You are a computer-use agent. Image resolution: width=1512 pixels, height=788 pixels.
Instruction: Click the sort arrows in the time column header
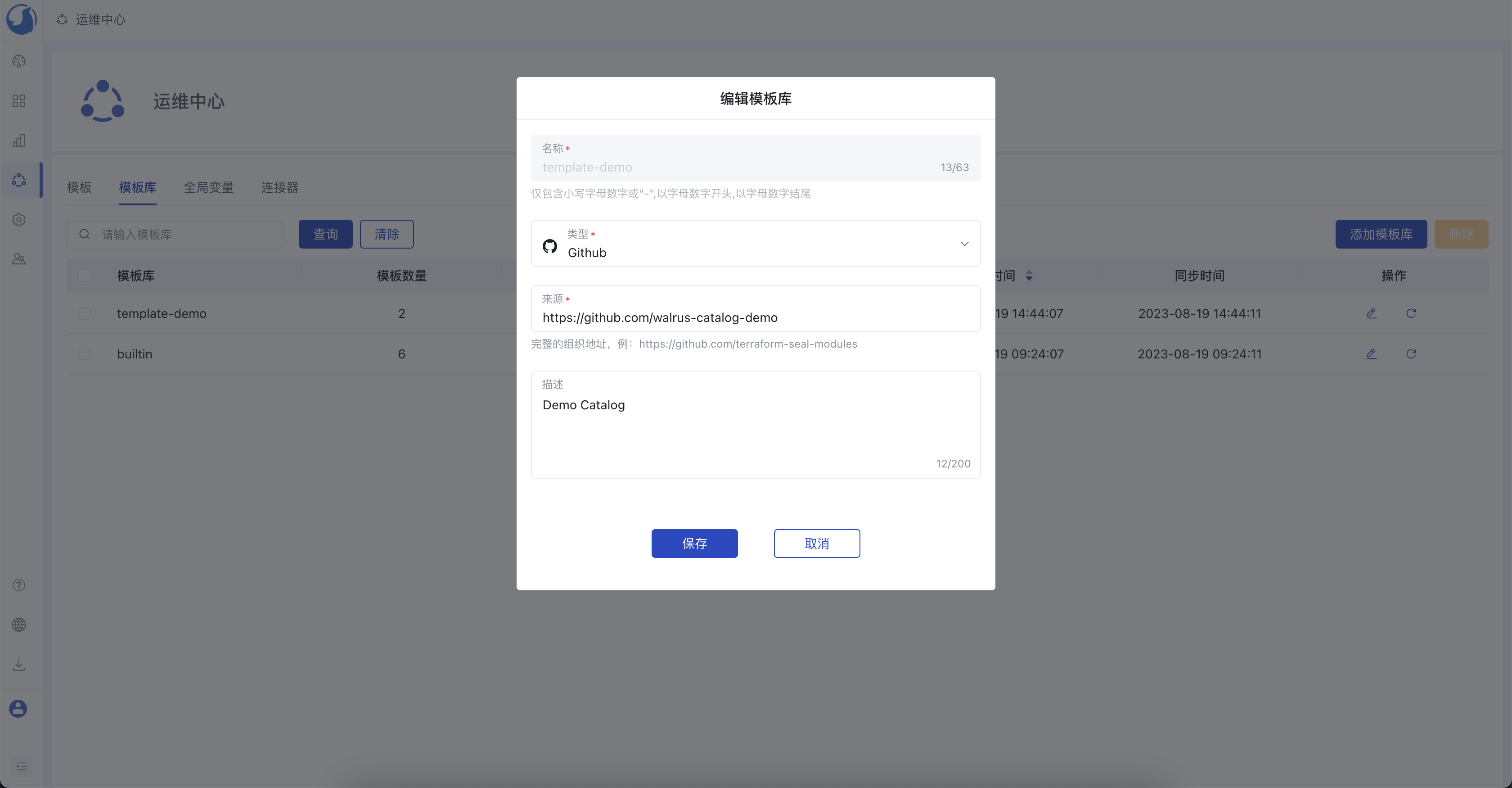click(x=1029, y=276)
